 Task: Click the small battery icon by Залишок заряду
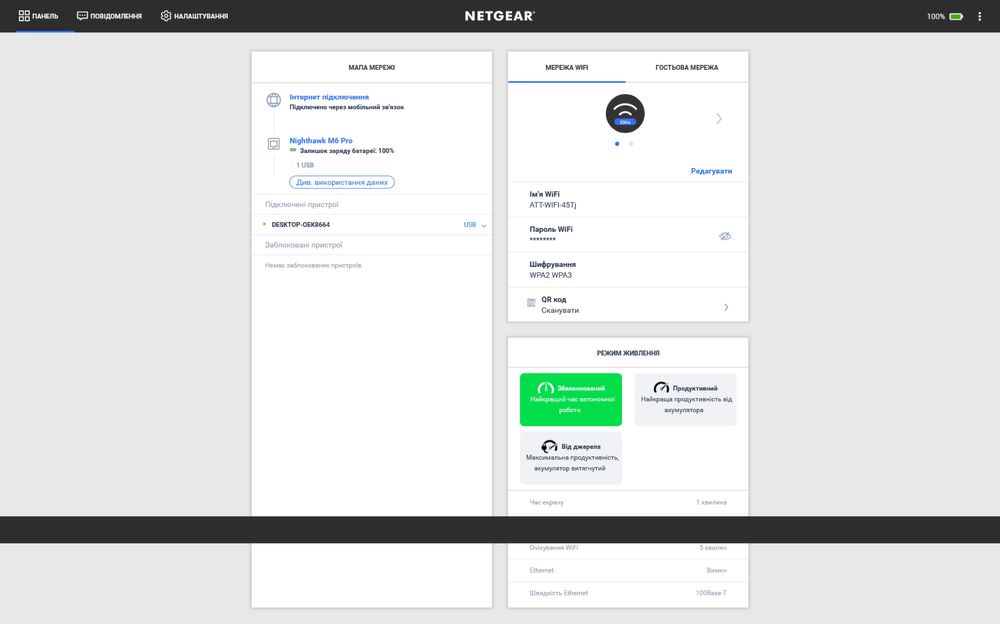(x=293, y=151)
